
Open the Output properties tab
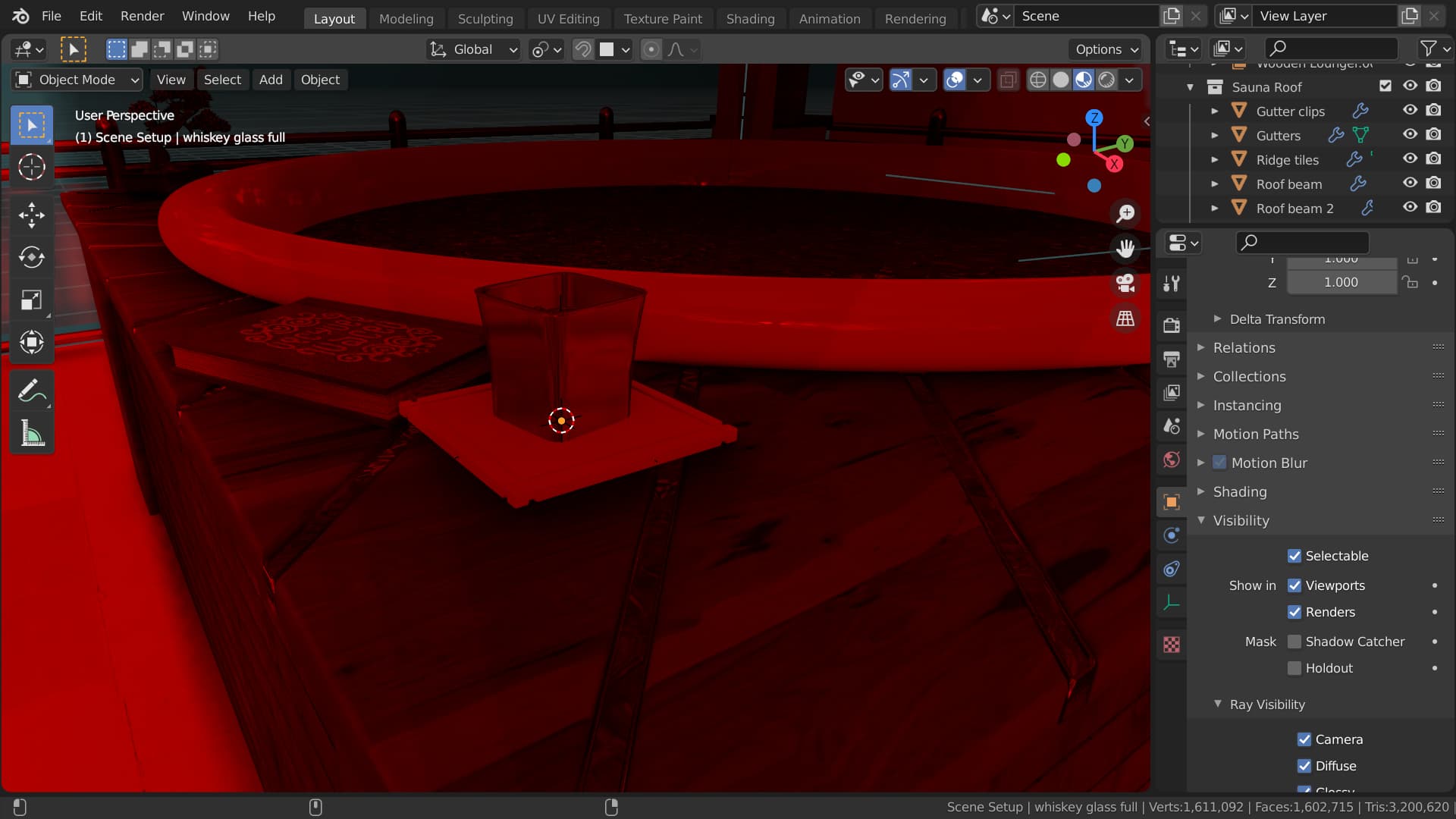pyautogui.click(x=1172, y=359)
